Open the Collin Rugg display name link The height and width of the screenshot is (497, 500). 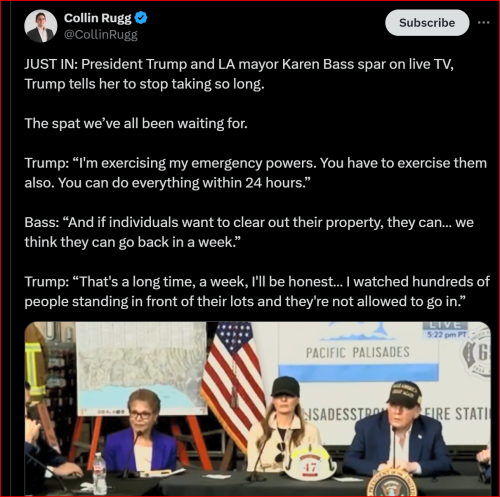pyautogui.click(x=98, y=18)
